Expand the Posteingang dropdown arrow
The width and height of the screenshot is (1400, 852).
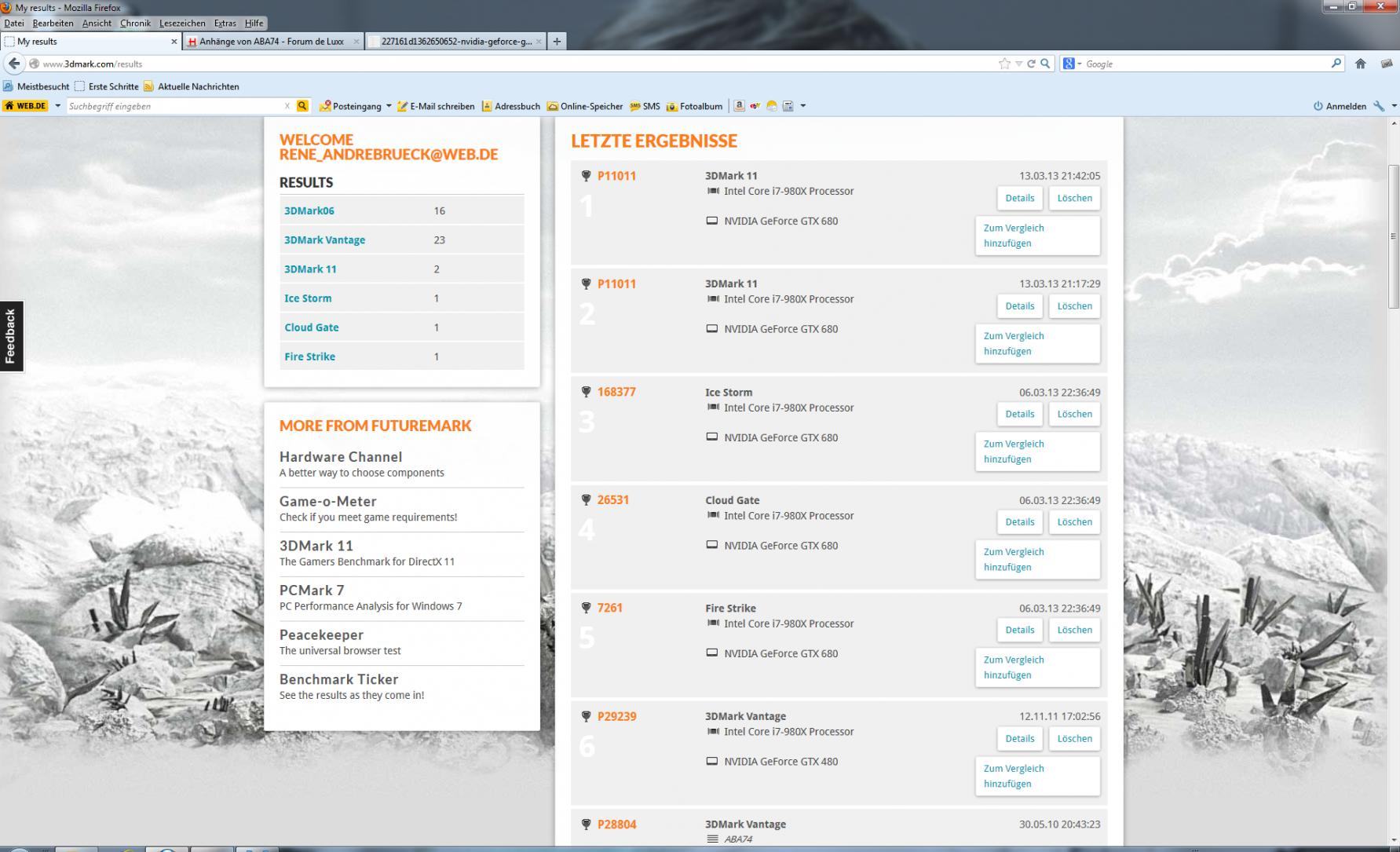click(x=389, y=106)
